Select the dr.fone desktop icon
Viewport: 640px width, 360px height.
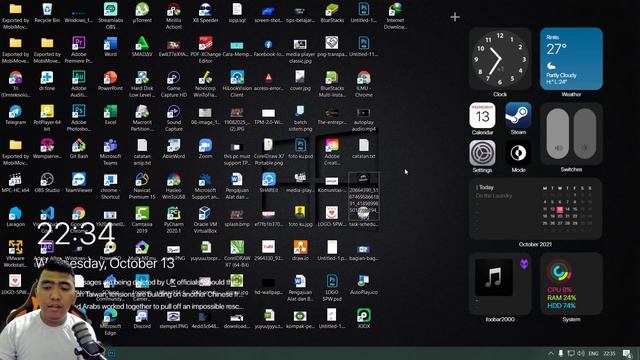pos(47,80)
